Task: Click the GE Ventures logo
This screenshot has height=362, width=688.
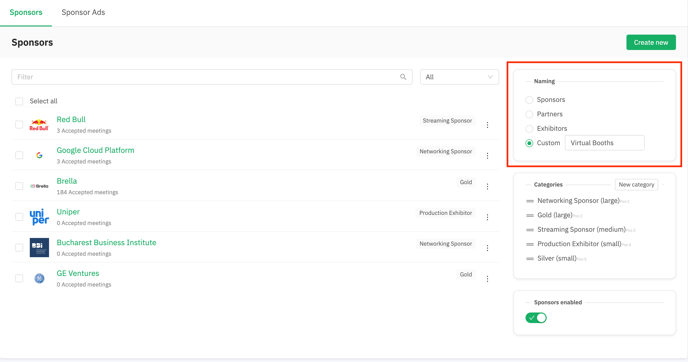Action: 39,278
